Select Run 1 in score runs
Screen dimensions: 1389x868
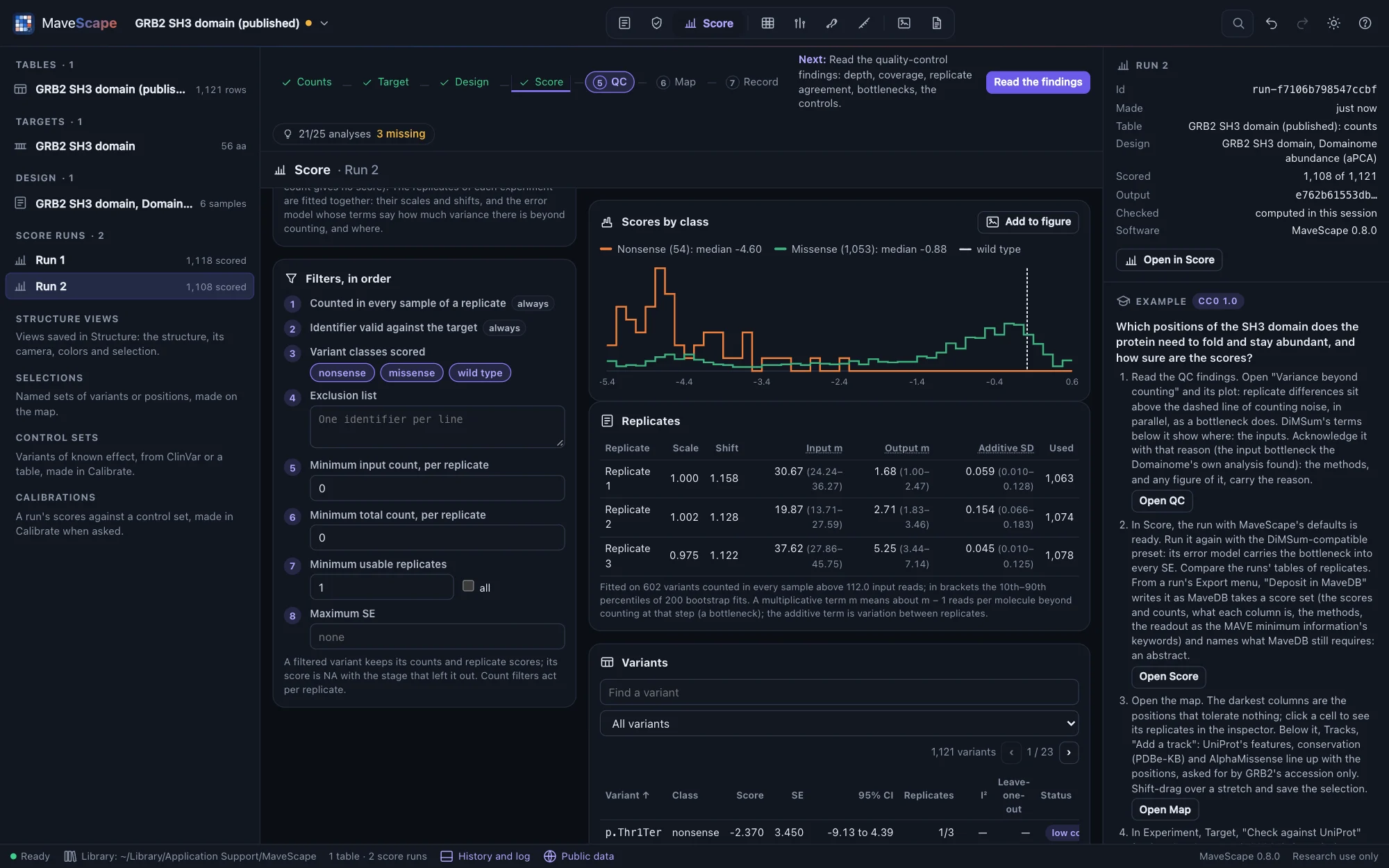click(130, 260)
